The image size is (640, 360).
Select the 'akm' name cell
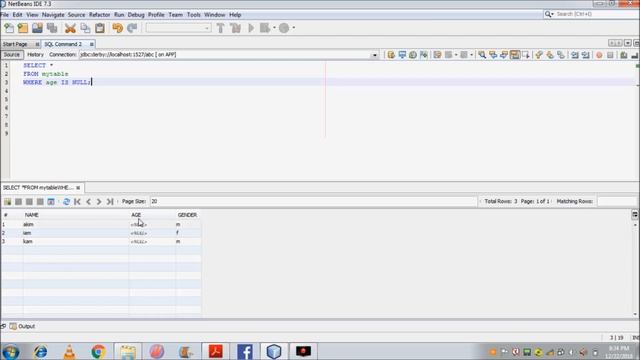click(76, 224)
